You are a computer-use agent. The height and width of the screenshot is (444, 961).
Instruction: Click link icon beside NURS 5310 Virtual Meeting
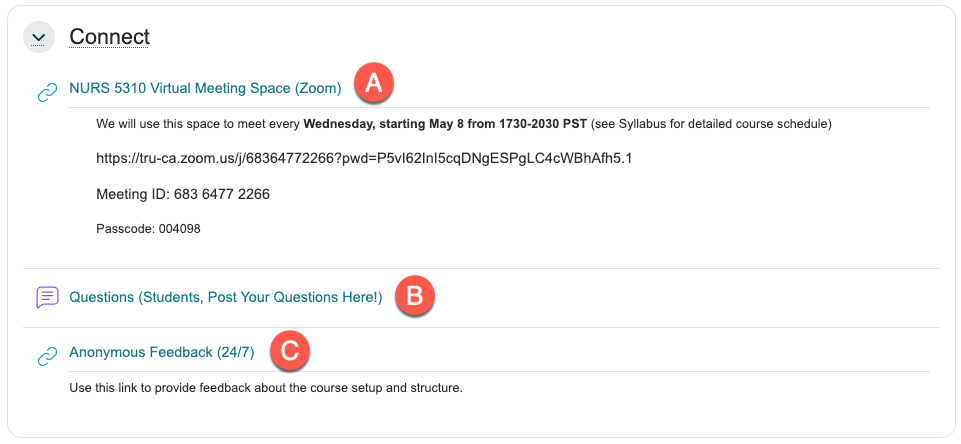[47, 93]
